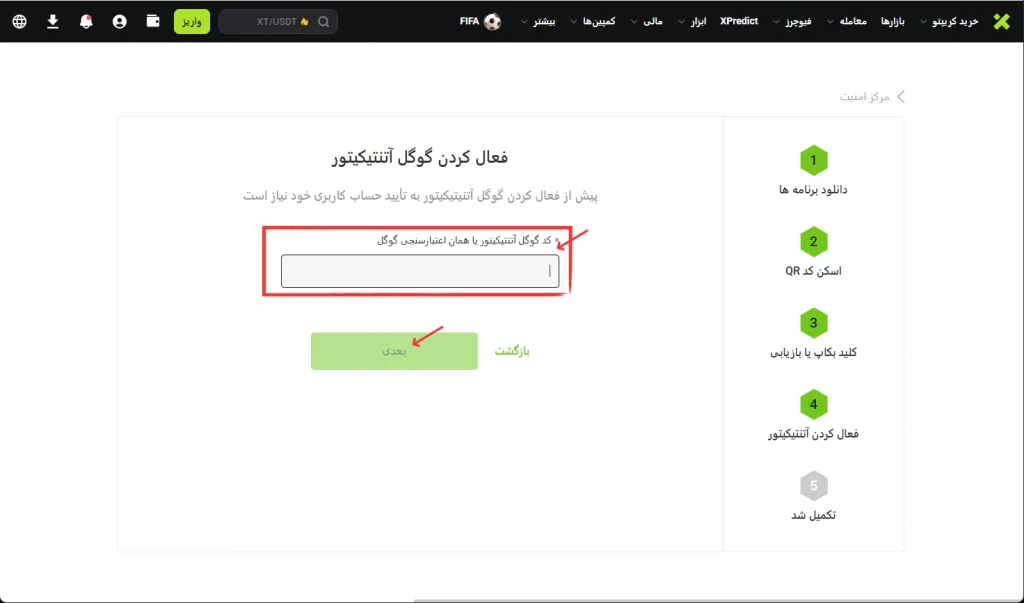
Task: Click the فعال کردن گوگل آتنتیکیتور heading
Action: [x=420, y=157]
